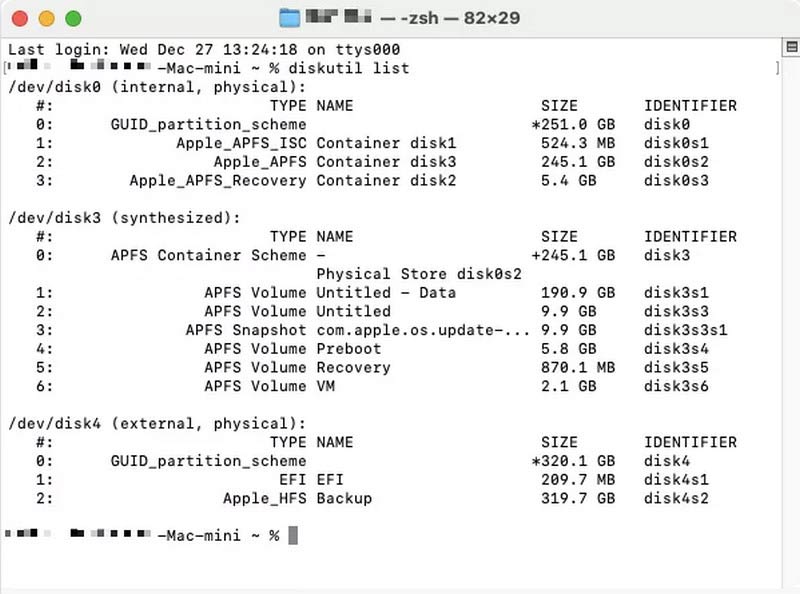
Task: Close the Terminal window with the red button
Action: coord(21,18)
